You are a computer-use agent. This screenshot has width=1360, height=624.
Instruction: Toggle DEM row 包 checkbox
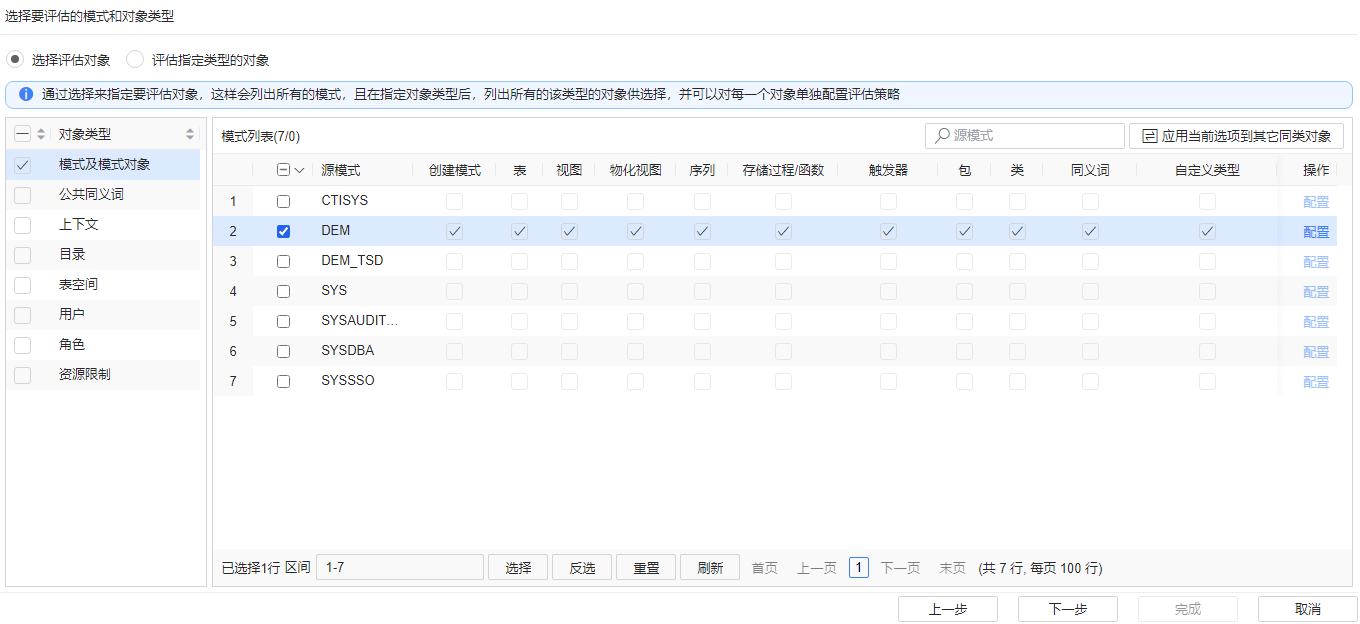tap(964, 231)
